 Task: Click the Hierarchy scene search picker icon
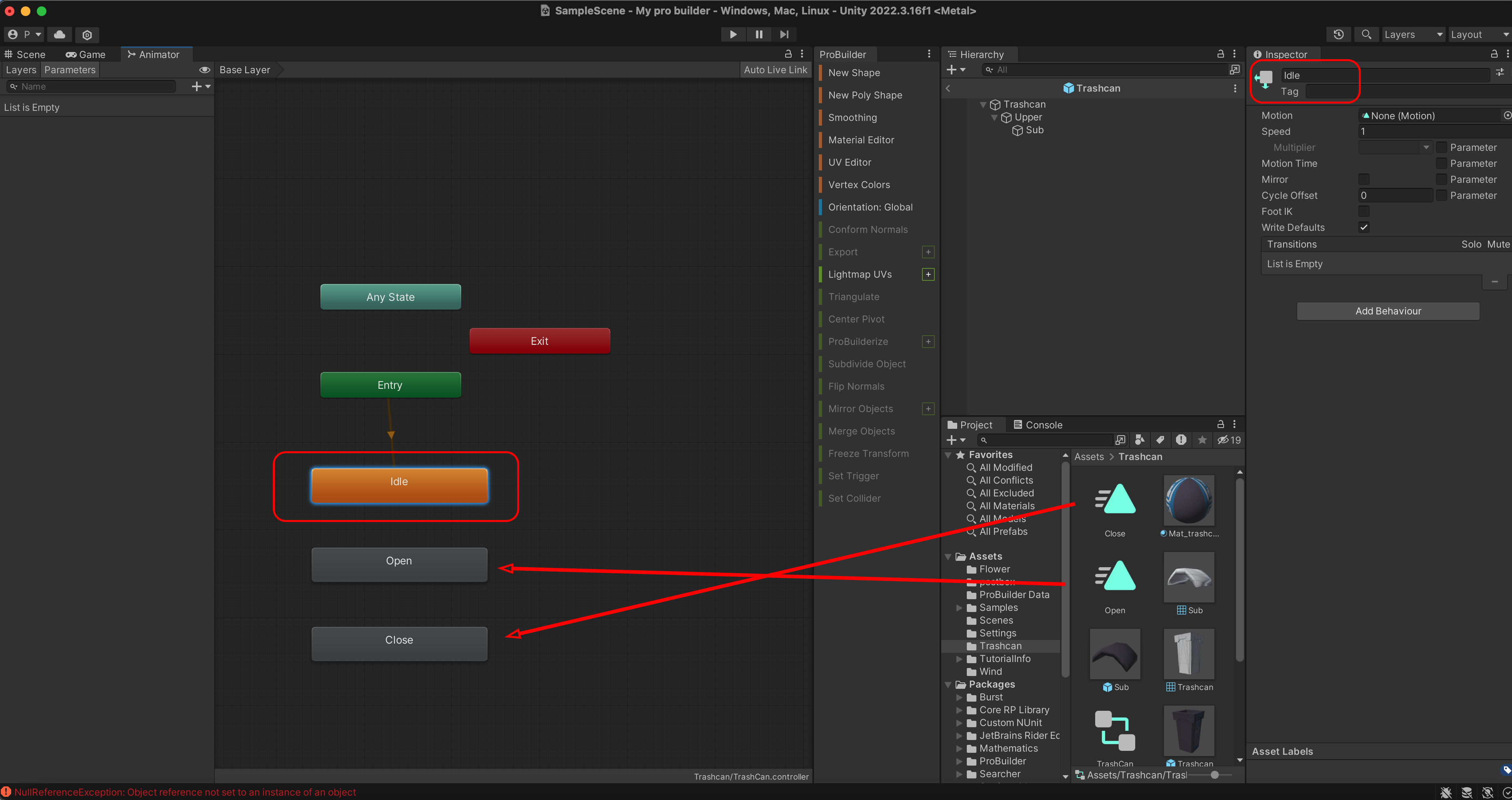coord(1234,70)
